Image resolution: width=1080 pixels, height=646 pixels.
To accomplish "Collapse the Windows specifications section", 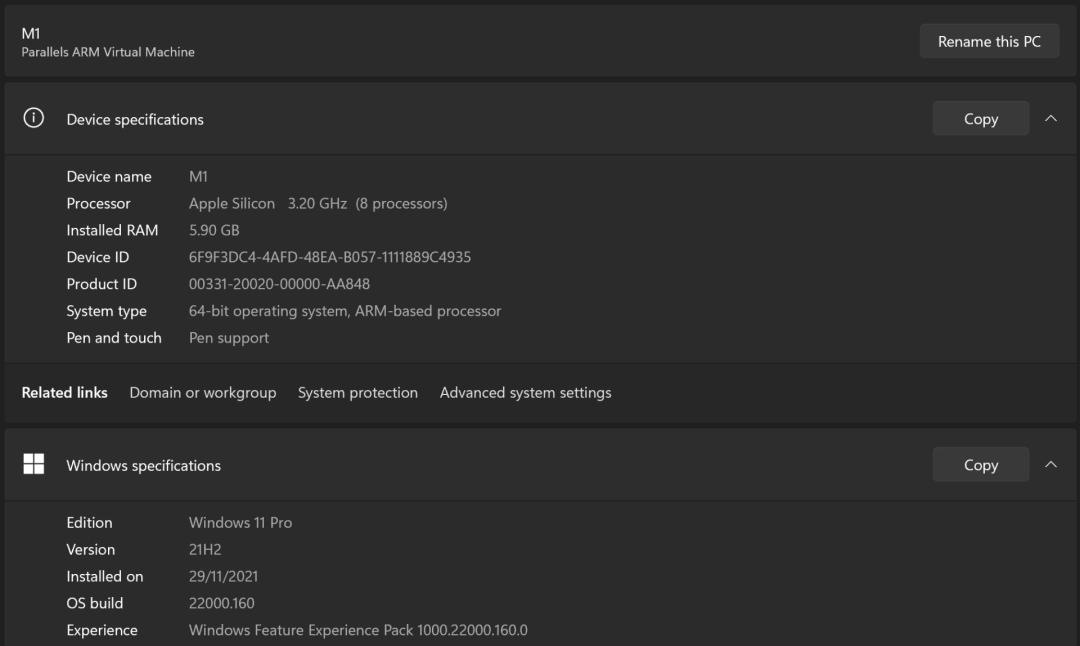I will click(x=1050, y=464).
